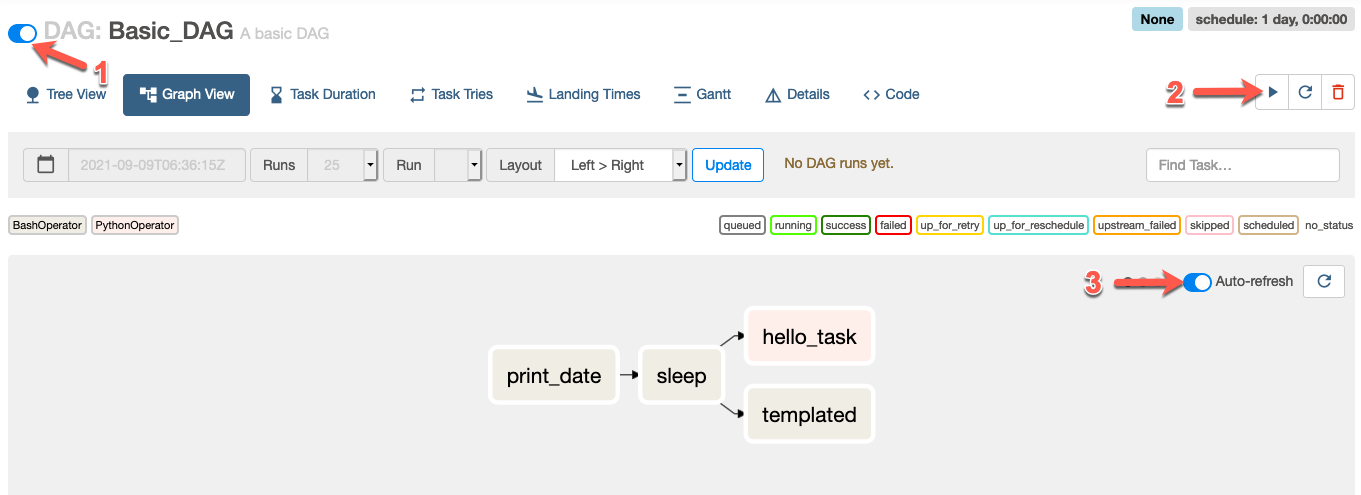The height and width of the screenshot is (495, 1361).
Task: Toggle the Basic_DAG pause/unpause switch
Action: (x=23, y=33)
